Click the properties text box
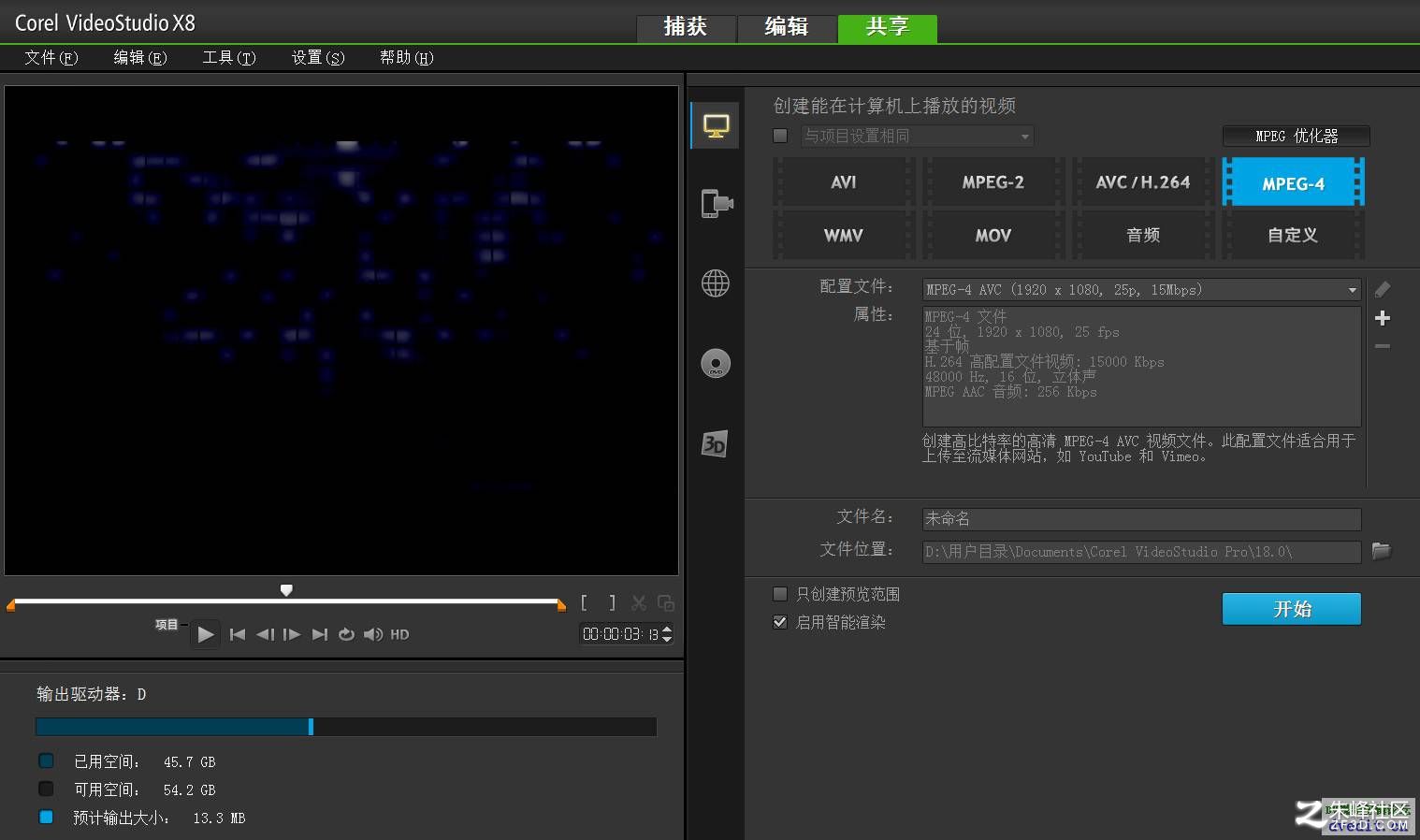This screenshot has width=1420, height=840. 1141,367
